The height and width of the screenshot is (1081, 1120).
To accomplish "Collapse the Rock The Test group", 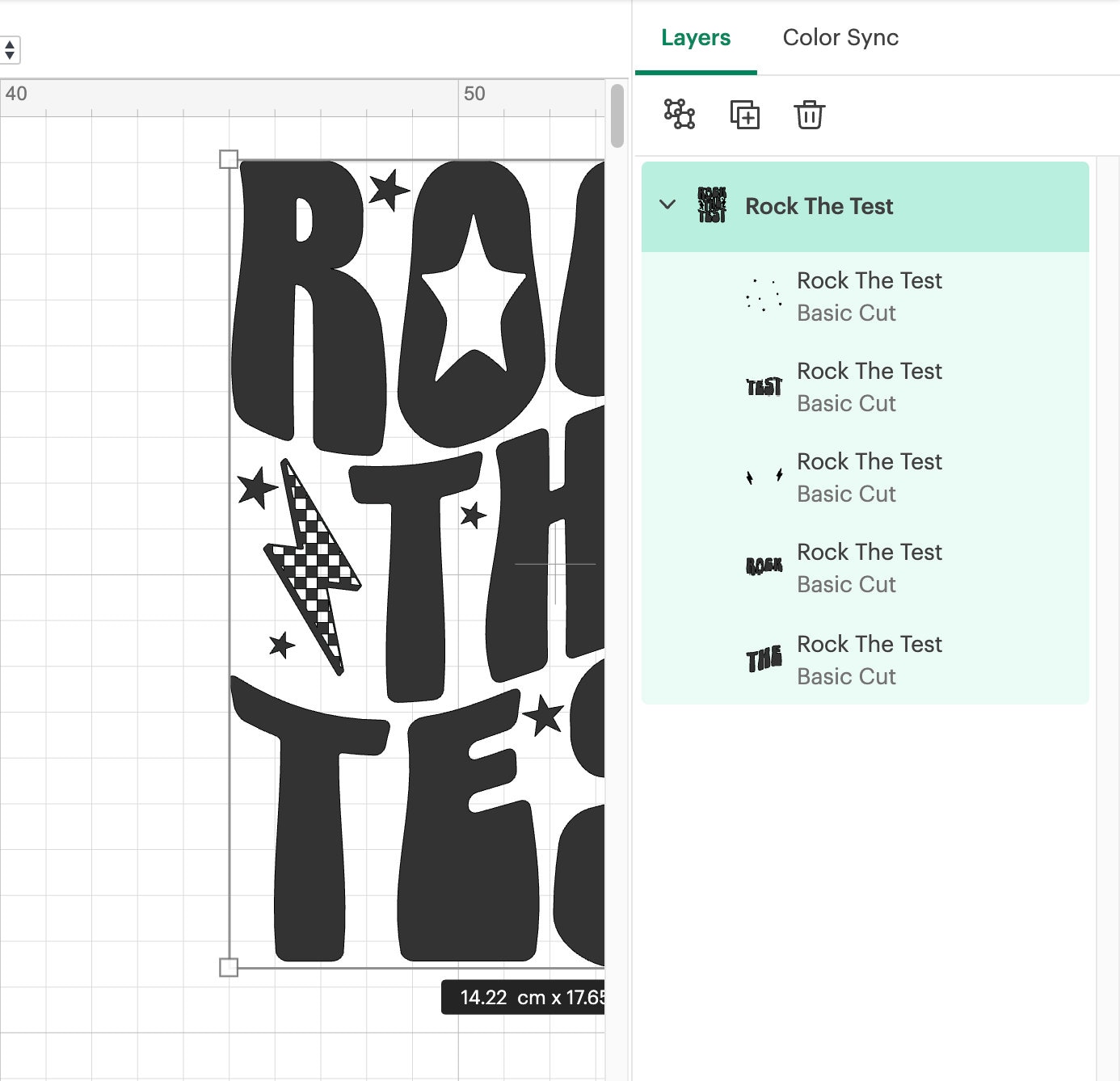I will pos(667,206).
